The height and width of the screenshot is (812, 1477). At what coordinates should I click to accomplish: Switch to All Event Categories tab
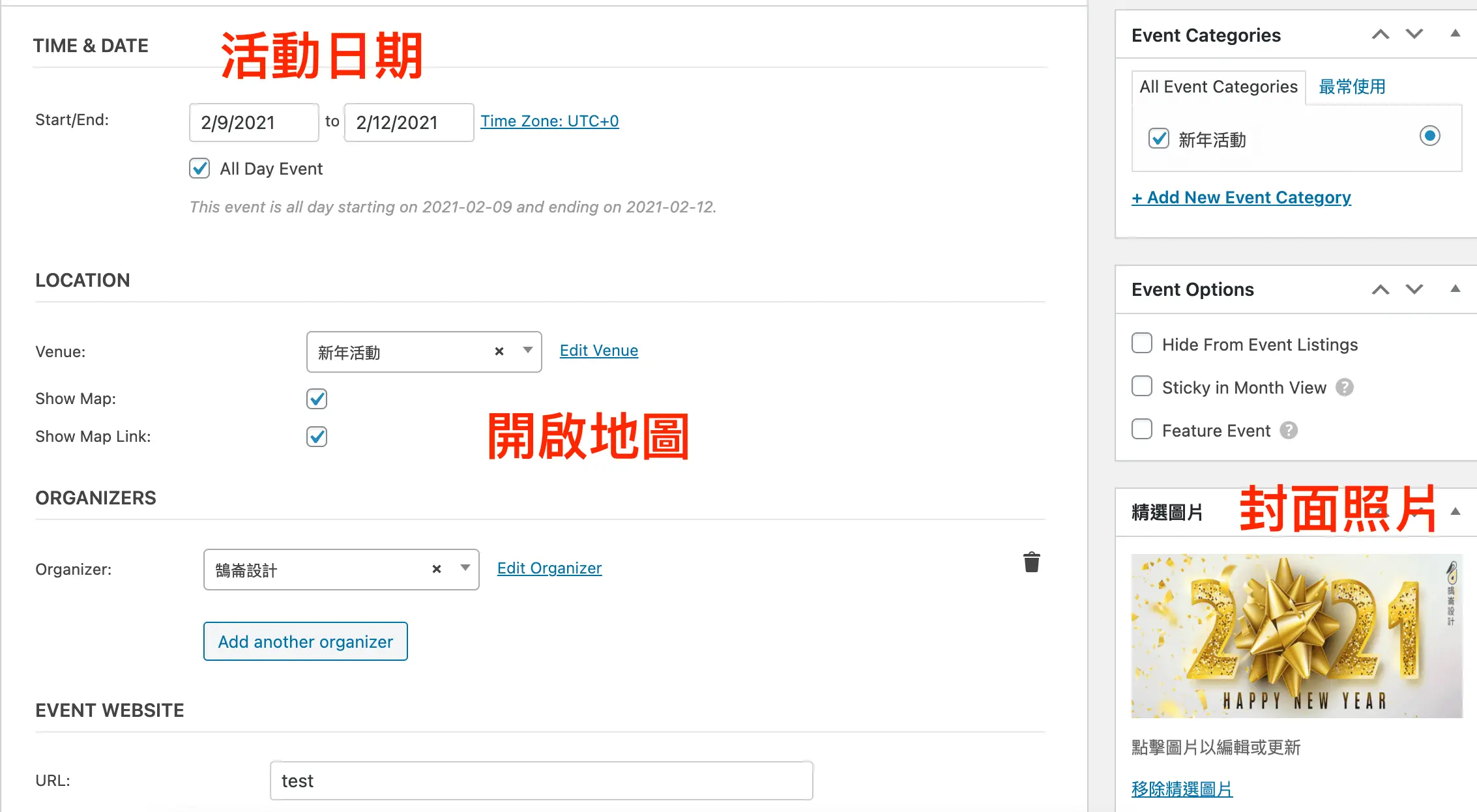pyautogui.click(x=1218, y=87)
